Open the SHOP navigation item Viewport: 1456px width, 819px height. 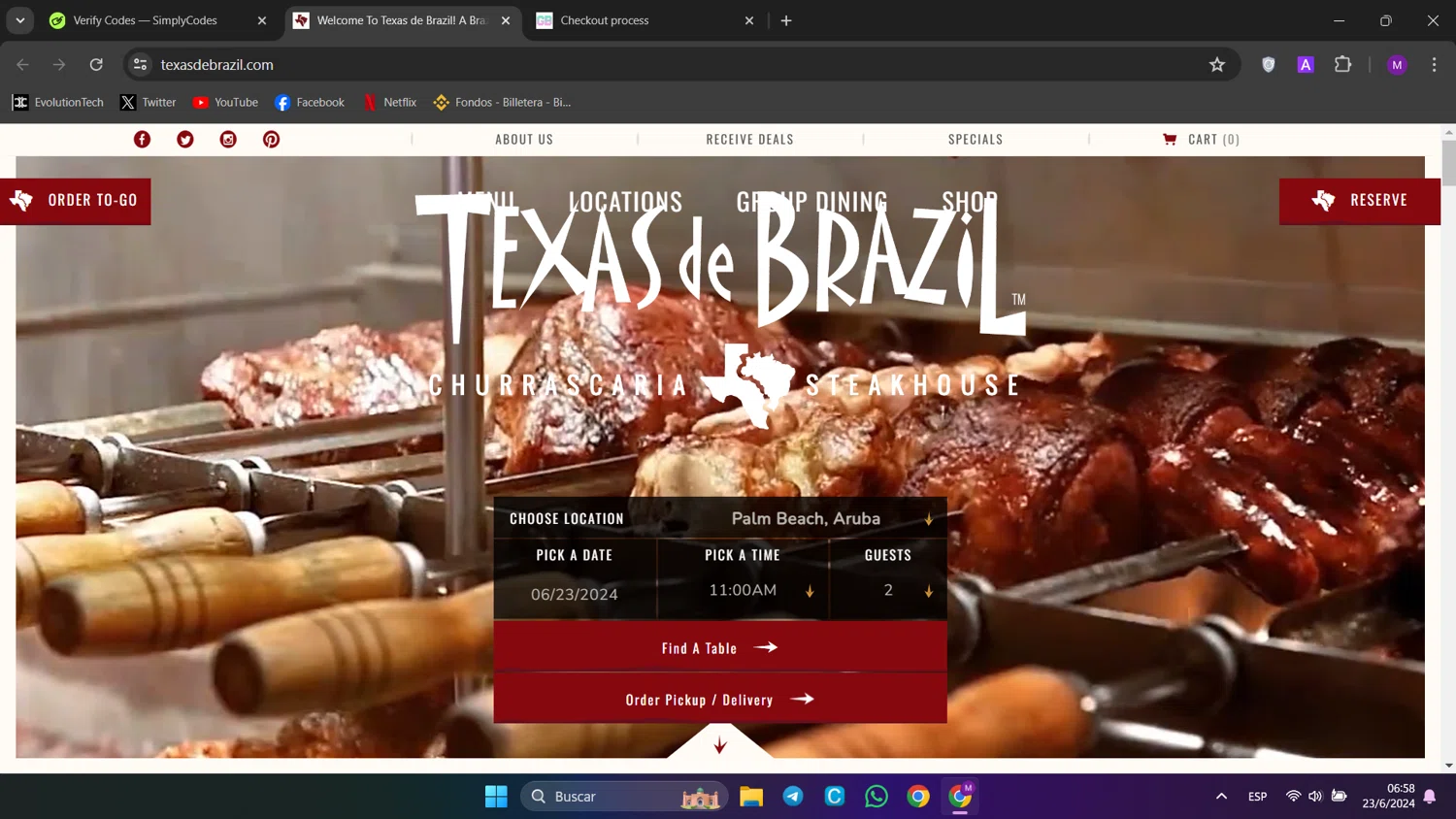click(970, 201)
